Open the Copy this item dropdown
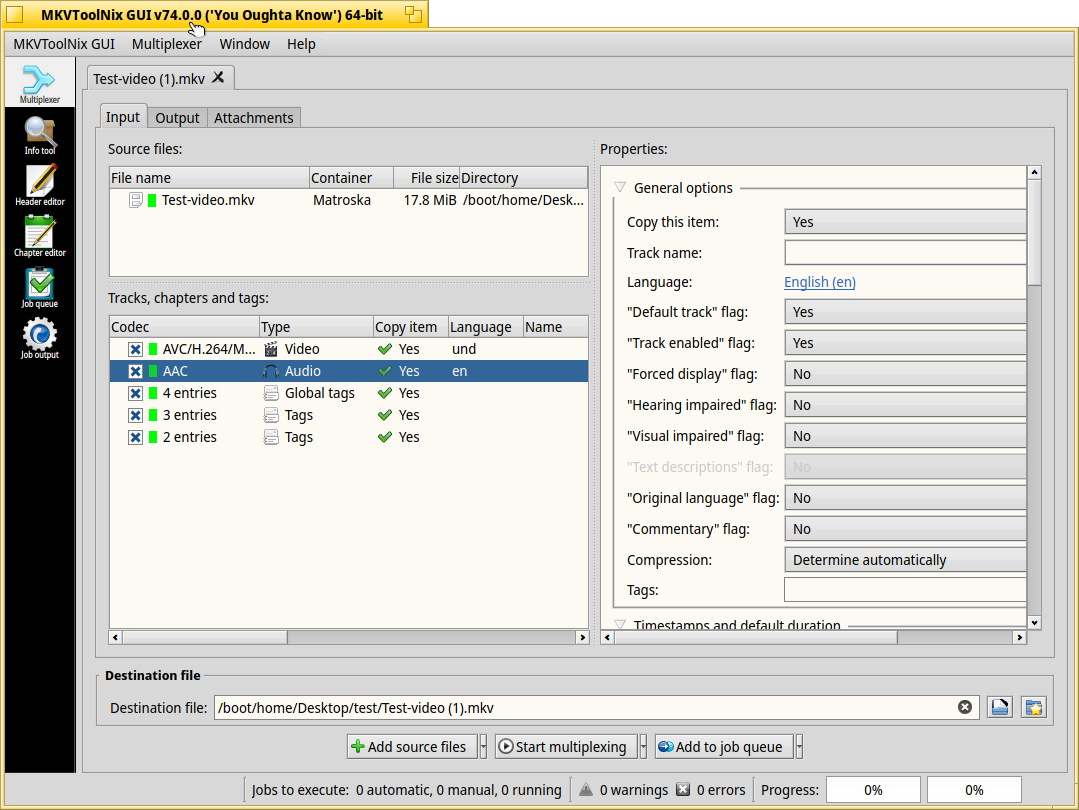The height and width of the screenshot is (810, 1079). 905,222
